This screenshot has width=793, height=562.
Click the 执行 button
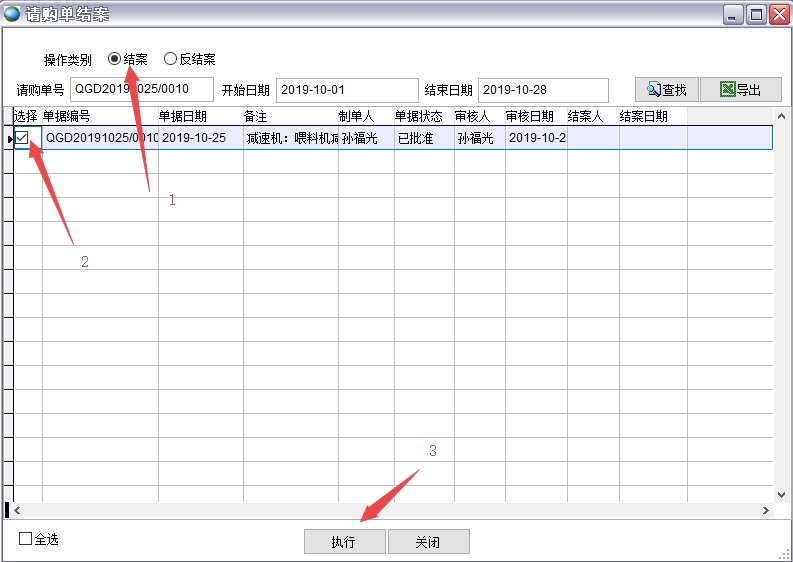tap(344, 541)
